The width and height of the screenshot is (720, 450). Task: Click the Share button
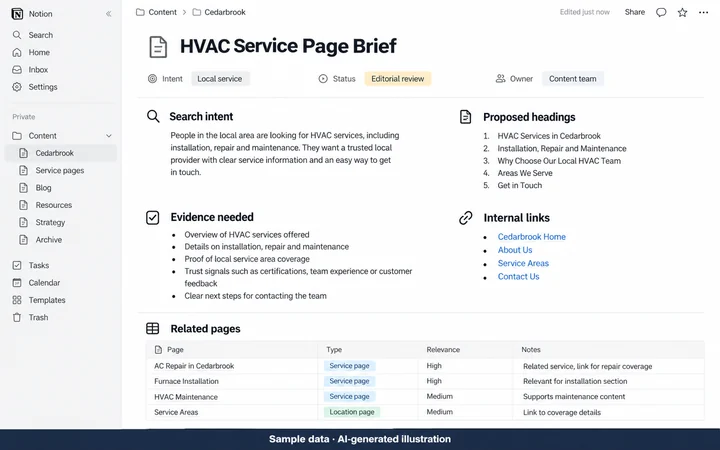pyautogui.click(x=635, y=12)
